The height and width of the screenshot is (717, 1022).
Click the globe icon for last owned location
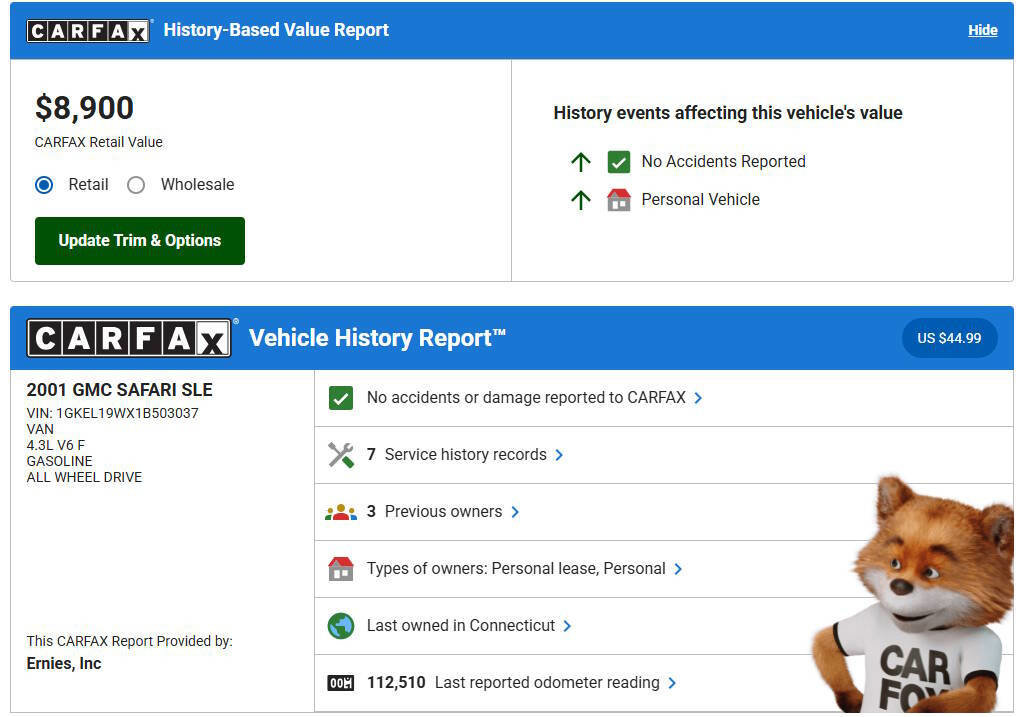tap(341, 626)
